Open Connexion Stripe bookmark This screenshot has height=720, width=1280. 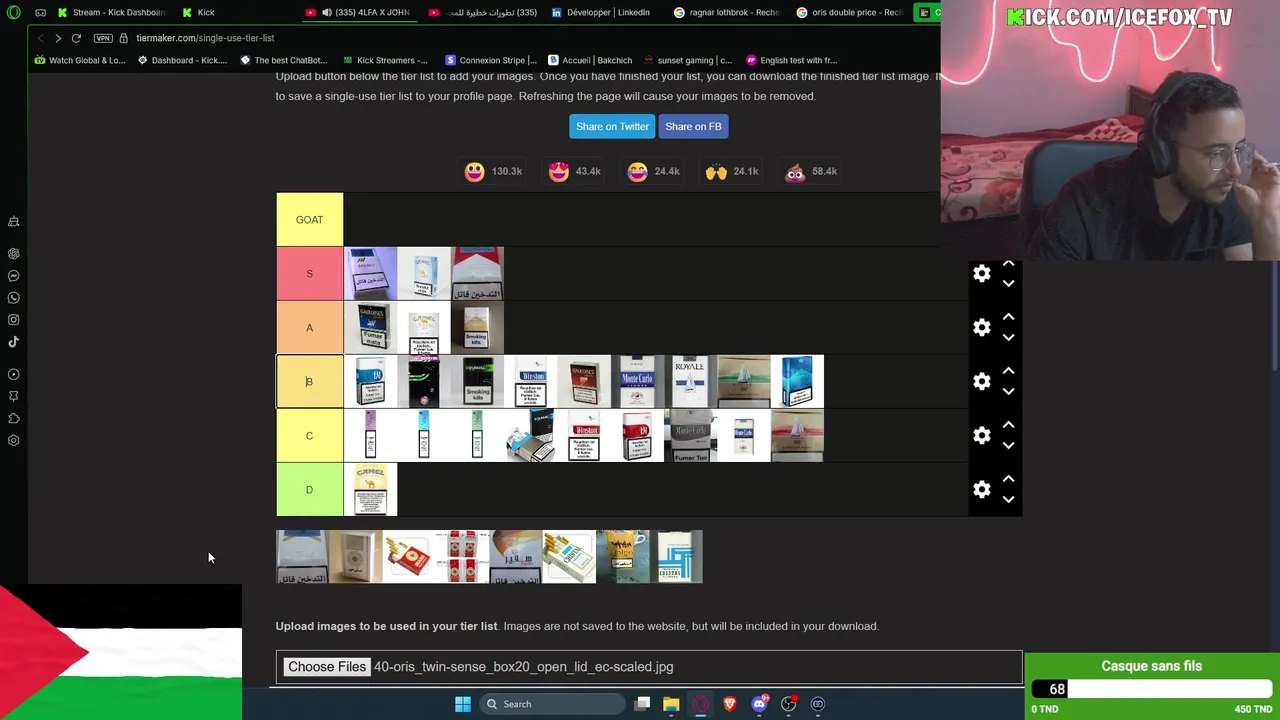coord(491,60)
